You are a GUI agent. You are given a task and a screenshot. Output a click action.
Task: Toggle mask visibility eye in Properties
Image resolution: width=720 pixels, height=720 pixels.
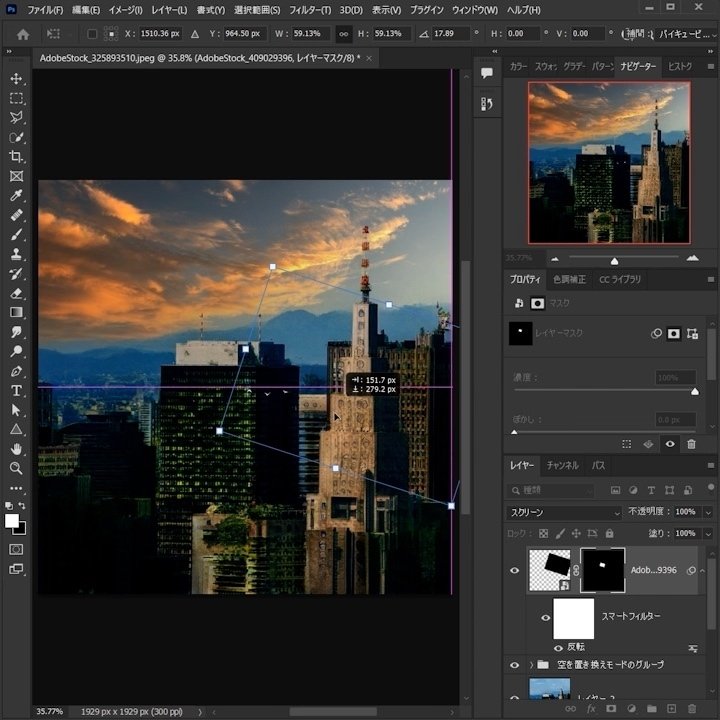click(670, 444)
